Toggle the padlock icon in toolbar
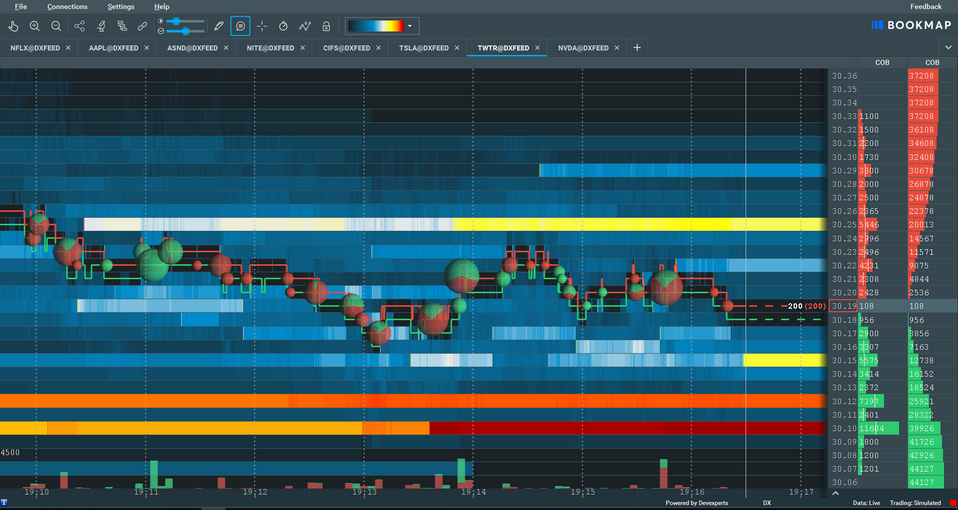 [326, 25]
